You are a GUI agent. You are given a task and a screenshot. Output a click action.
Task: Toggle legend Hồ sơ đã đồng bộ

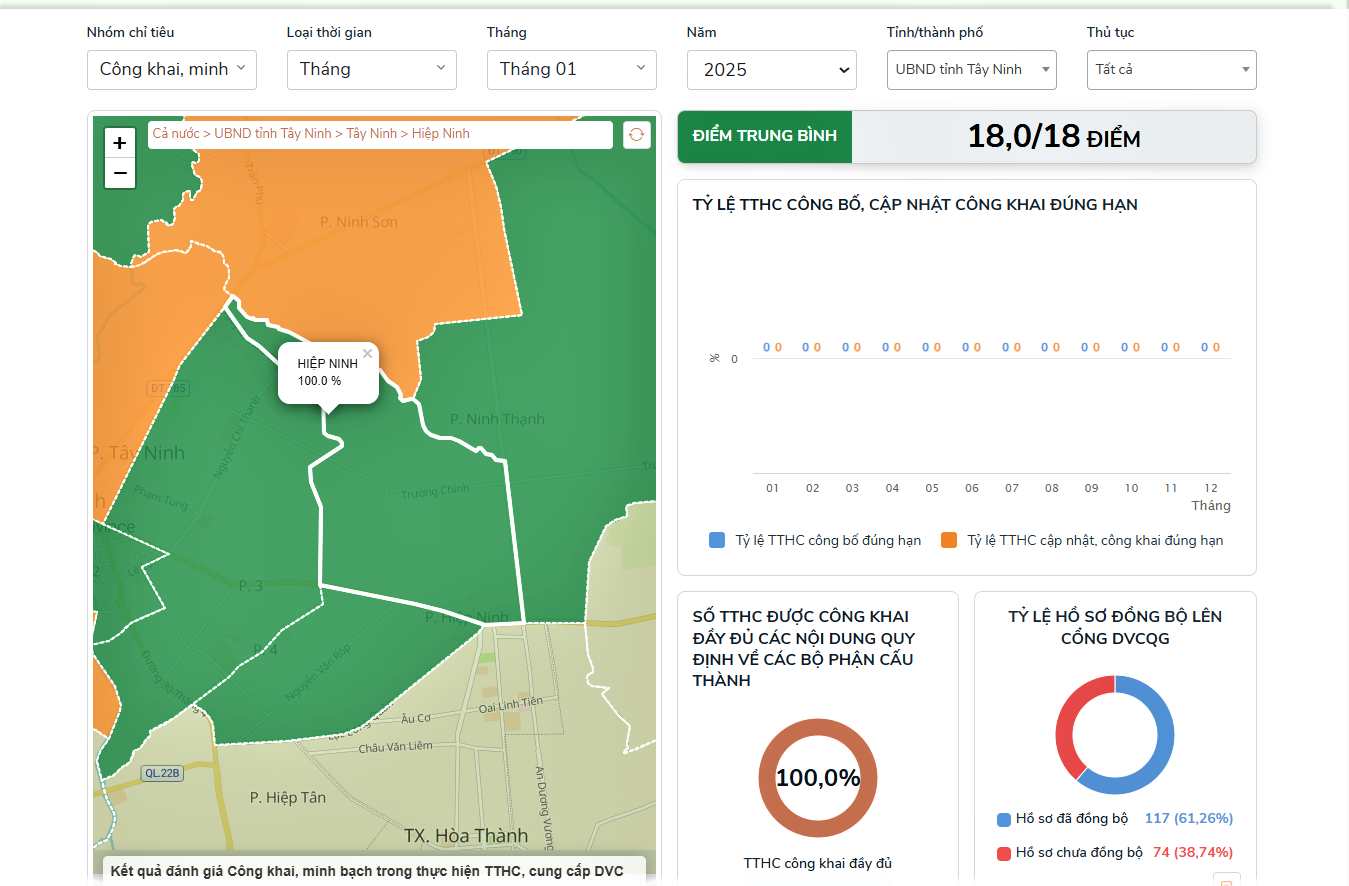tap(1062, 819)
